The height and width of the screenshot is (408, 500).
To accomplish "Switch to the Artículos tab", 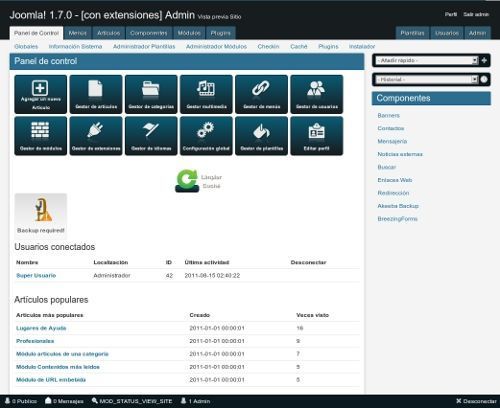I will tap(108, 33).
